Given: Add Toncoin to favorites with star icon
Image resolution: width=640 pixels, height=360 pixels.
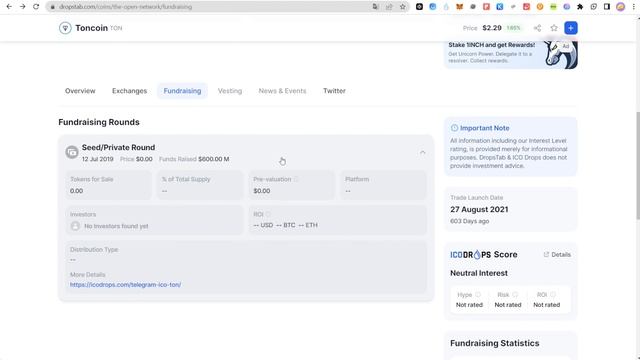Looking at the screenshot, I should tap(554, 28).
